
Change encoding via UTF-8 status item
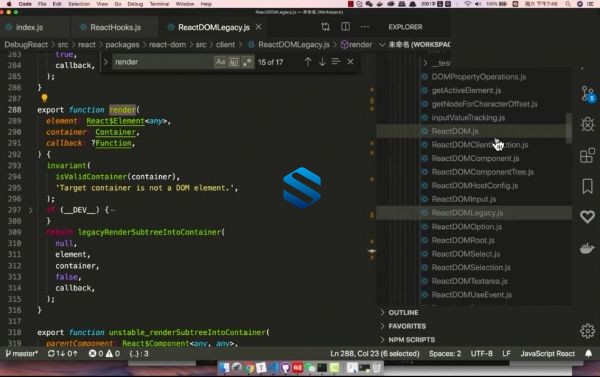click(481, 354)
